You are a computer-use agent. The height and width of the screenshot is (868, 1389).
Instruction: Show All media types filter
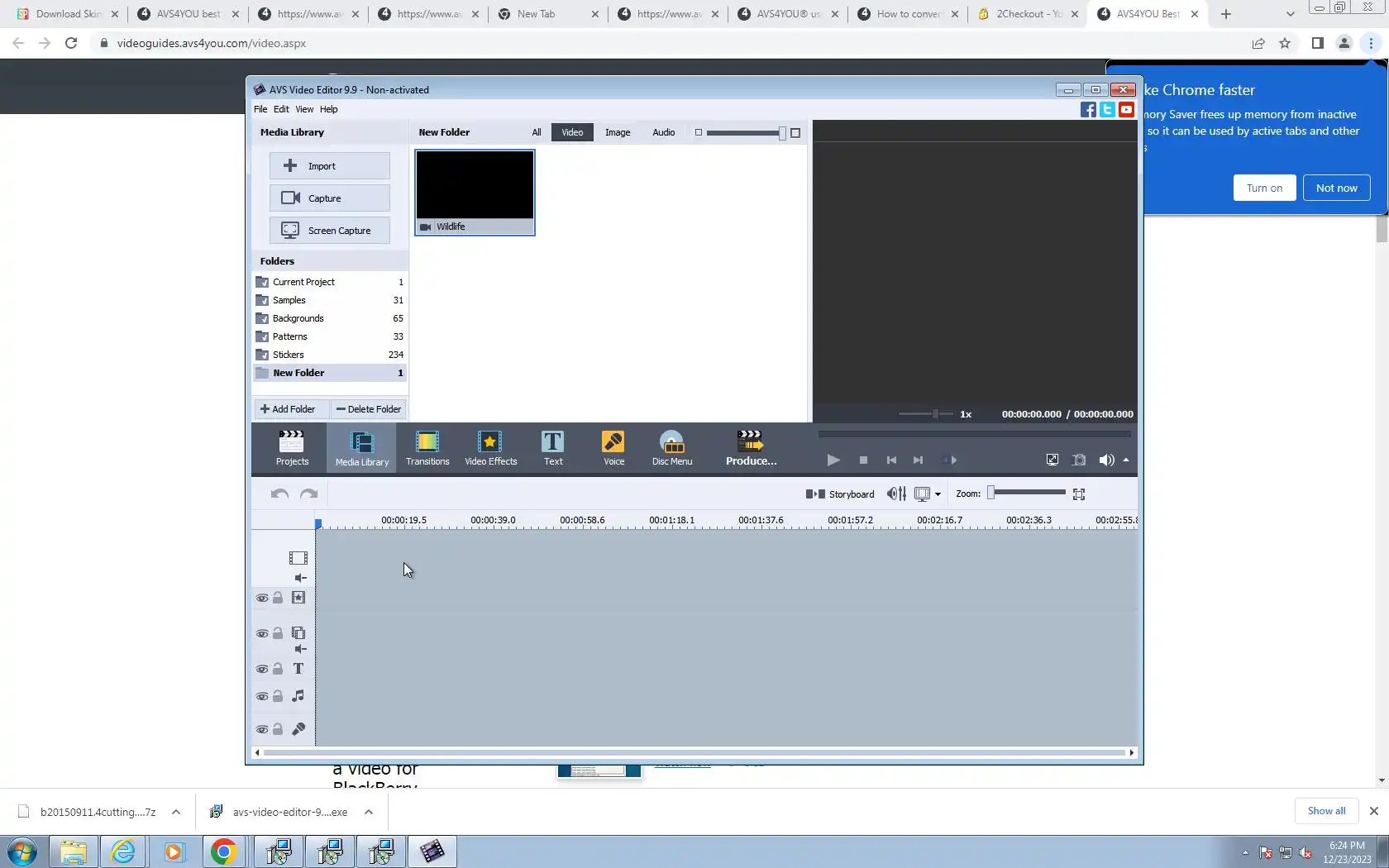(537, 132)
